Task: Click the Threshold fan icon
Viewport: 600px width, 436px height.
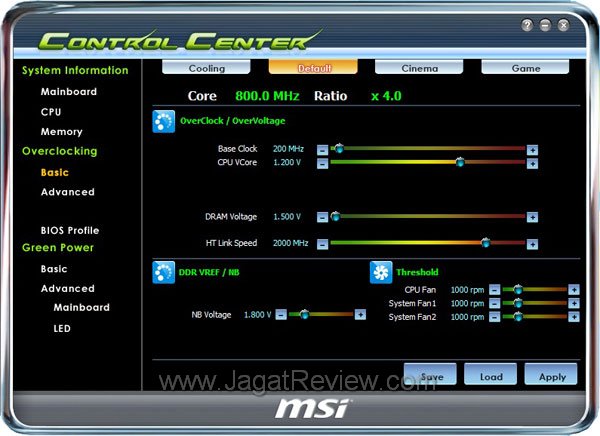Action: point(381,272)
